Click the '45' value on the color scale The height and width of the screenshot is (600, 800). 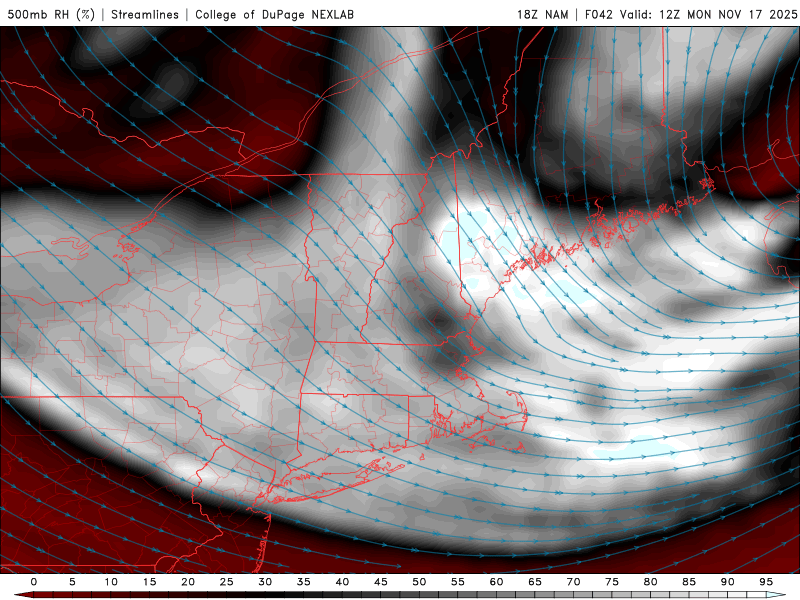(x=381, y=582)
